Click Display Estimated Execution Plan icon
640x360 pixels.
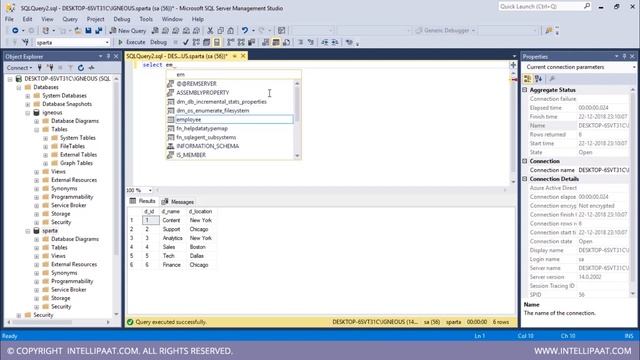[x=196, y=42]
